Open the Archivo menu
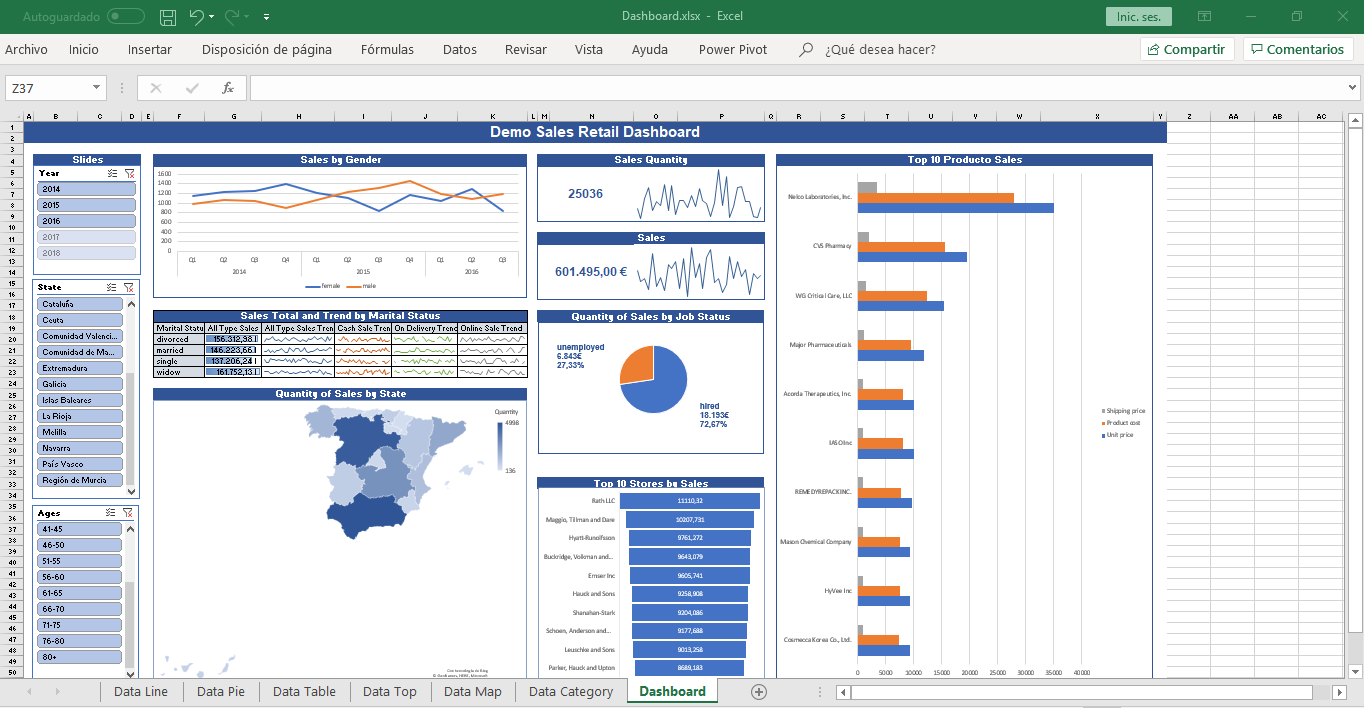Image resolution: width=1364 pixels, height=708 pixels. pos(26,50)
